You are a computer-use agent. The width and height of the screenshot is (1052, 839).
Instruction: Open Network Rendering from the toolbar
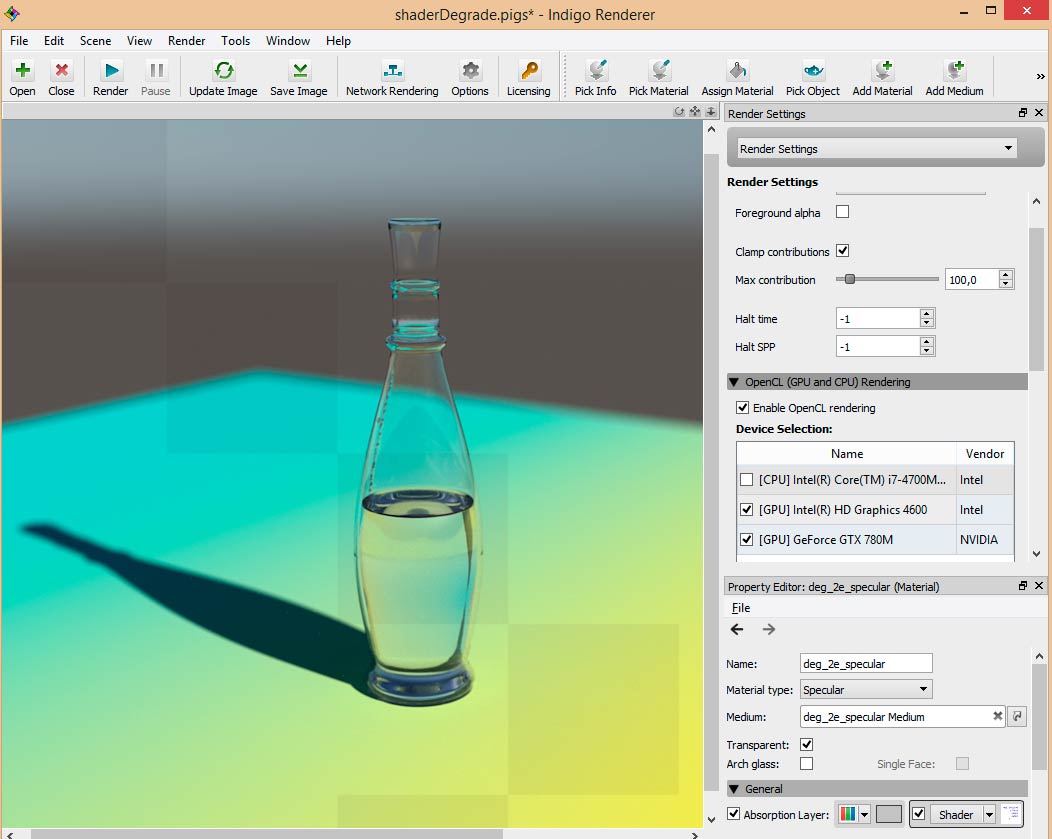[x=392, y=71]
